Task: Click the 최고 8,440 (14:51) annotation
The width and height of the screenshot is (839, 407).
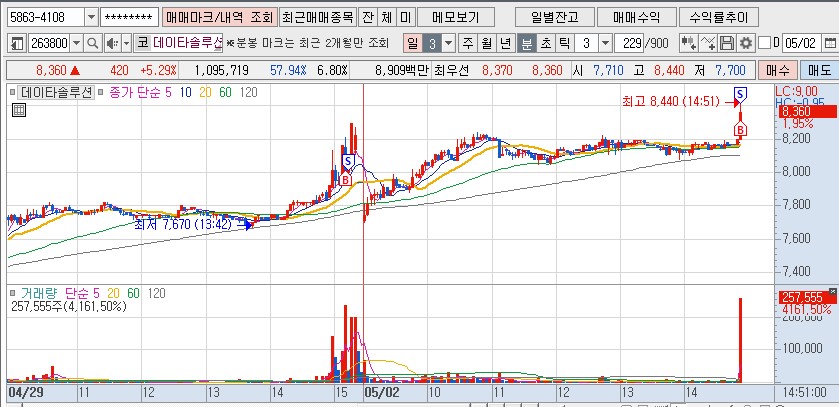Action: point(670,101)
